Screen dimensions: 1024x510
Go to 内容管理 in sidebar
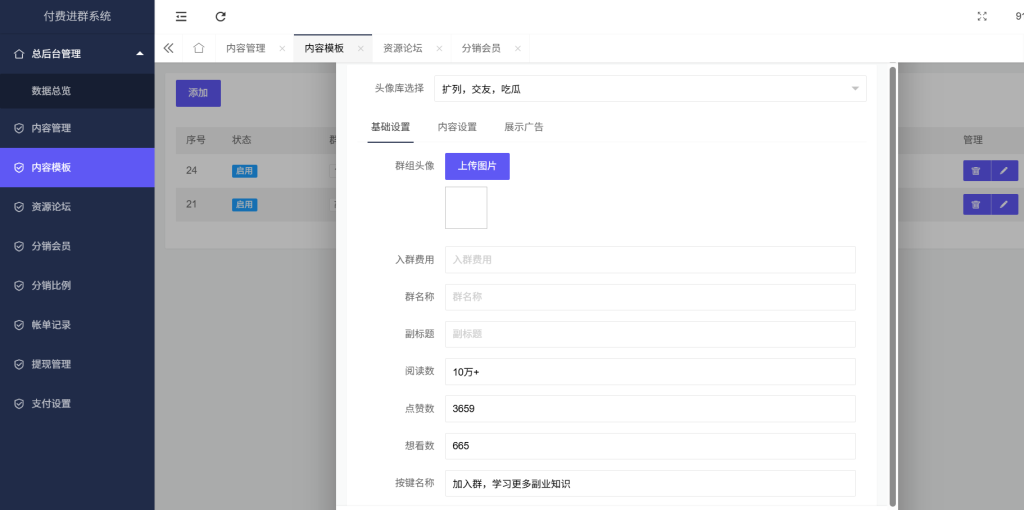77,128
